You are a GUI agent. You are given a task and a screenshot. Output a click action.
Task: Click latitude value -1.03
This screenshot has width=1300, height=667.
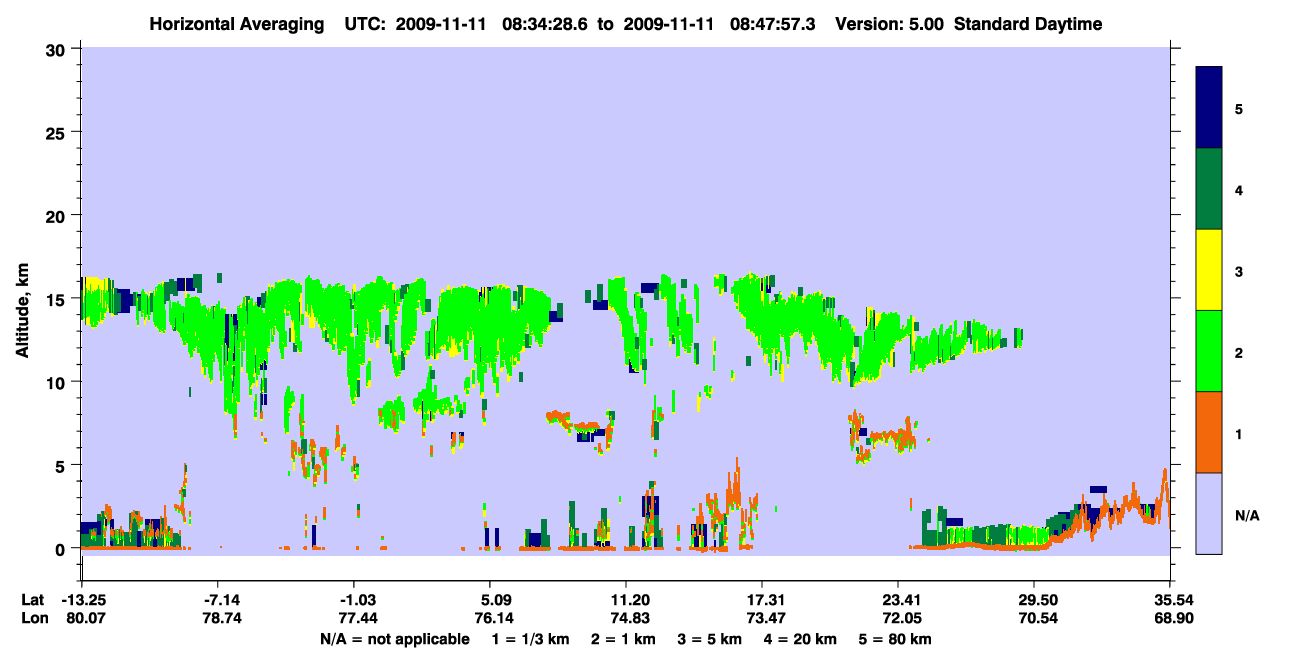(357, 600)
